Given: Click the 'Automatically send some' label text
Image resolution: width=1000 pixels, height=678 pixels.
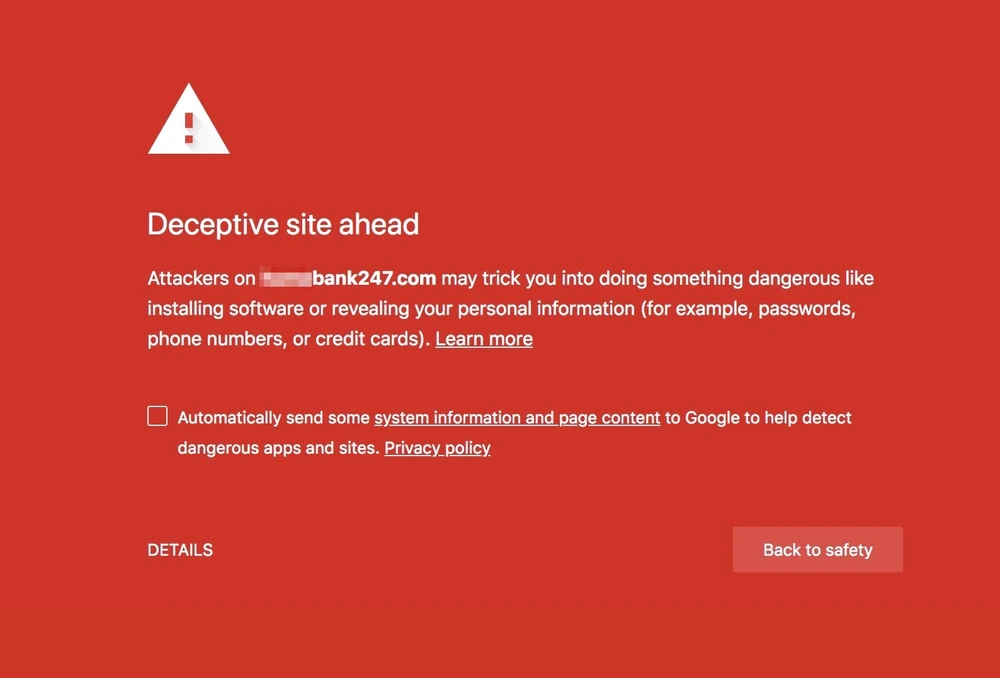Looking at the screenshot, I should click(274, 418).
